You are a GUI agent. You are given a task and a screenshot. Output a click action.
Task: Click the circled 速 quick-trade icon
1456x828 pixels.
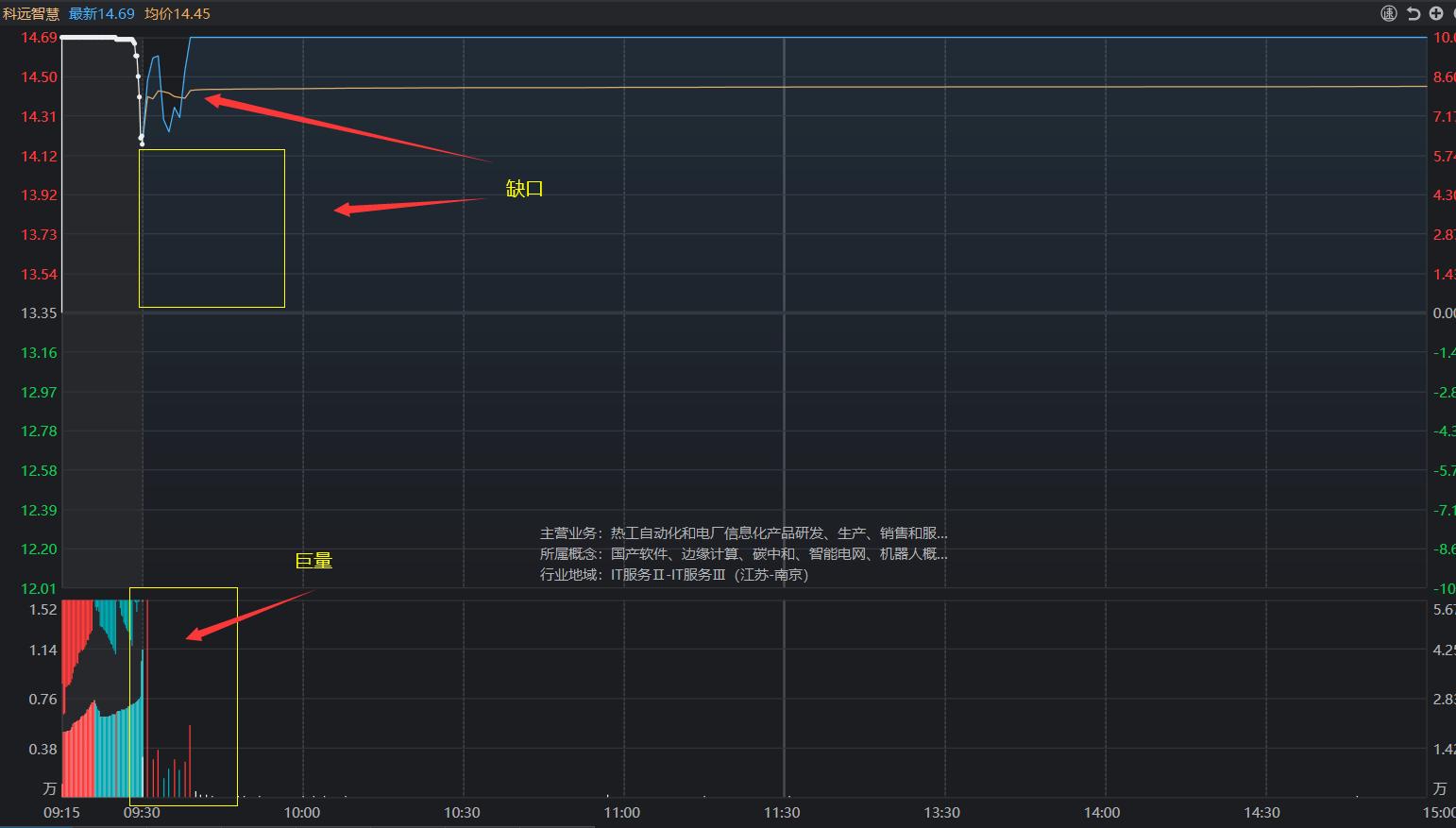(x=1388, y=13)
